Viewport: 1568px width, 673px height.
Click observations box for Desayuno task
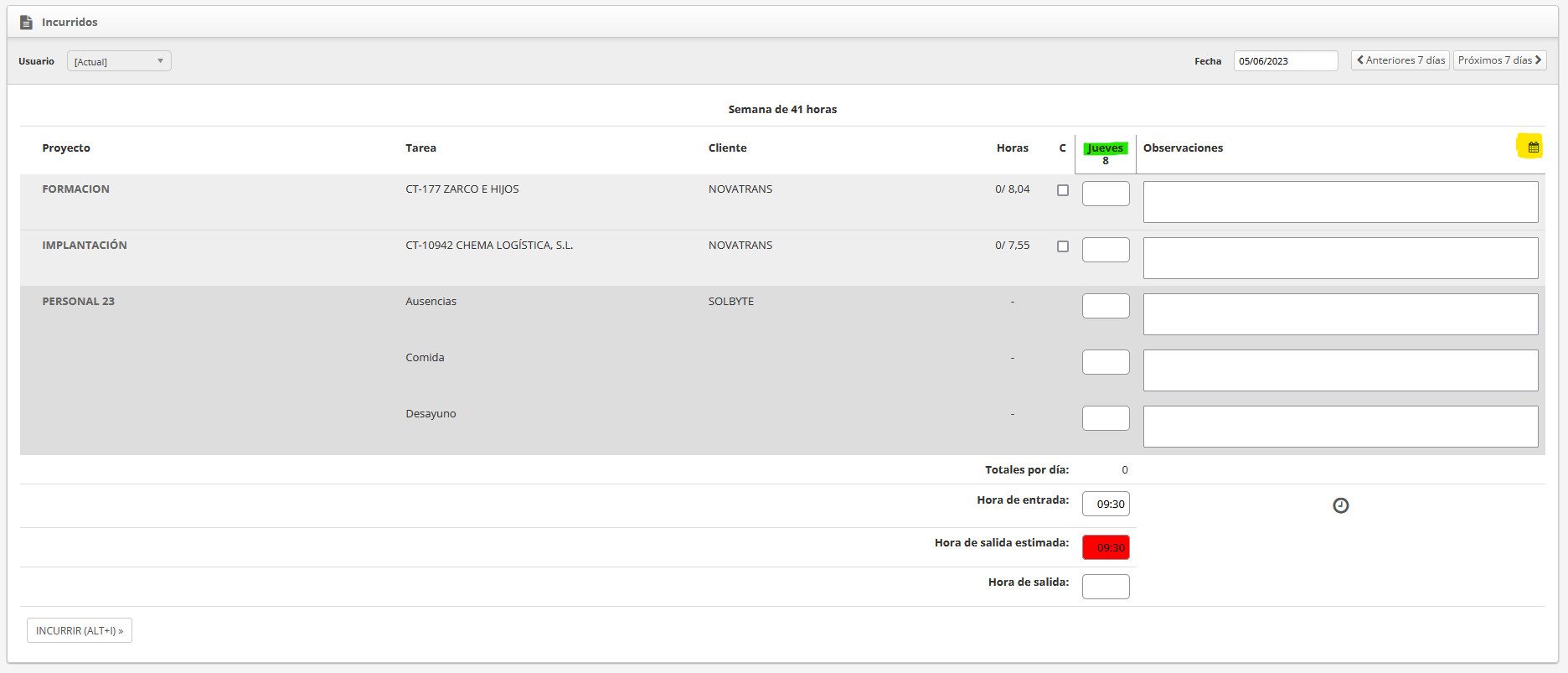click(1340, 427)
